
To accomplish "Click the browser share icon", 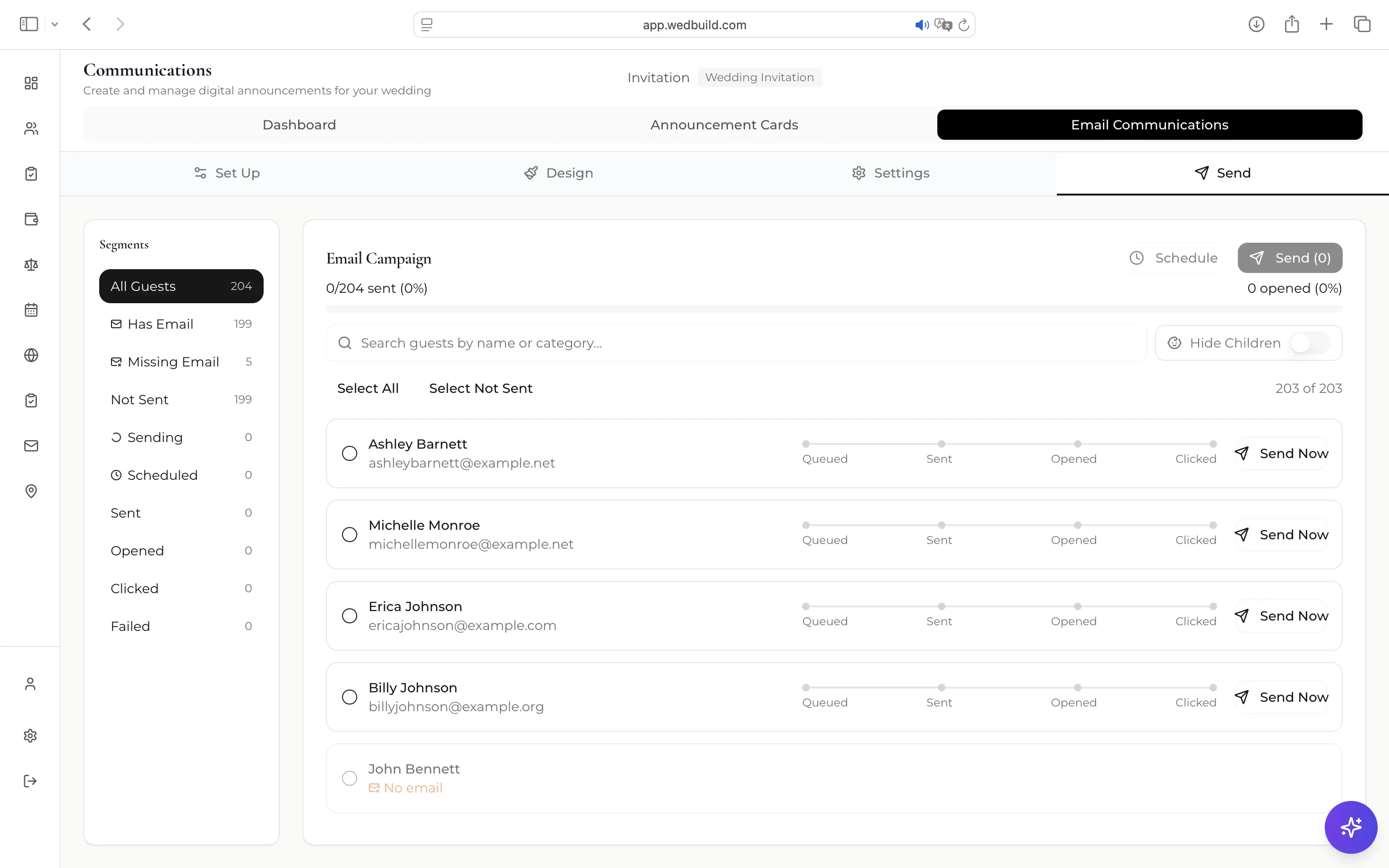I will (x=1291, y=24).
